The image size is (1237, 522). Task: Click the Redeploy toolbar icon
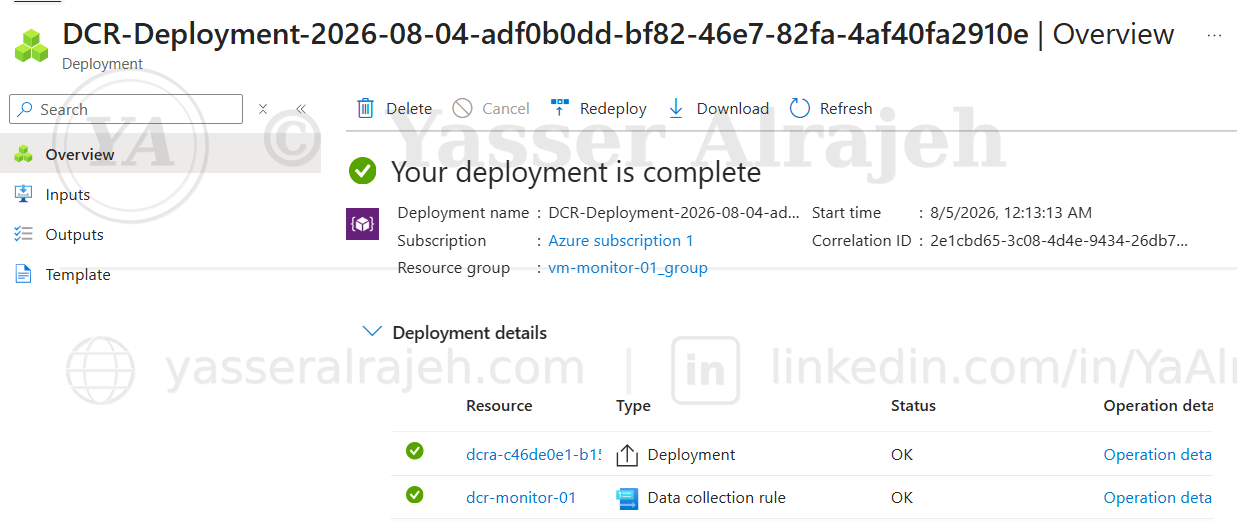tap(560, 108)
